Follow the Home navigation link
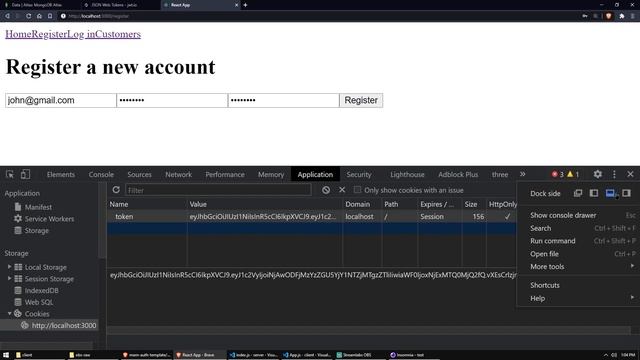Image resolution: width=640 pixels, height=360 pixels. click(x=18, y=34)
